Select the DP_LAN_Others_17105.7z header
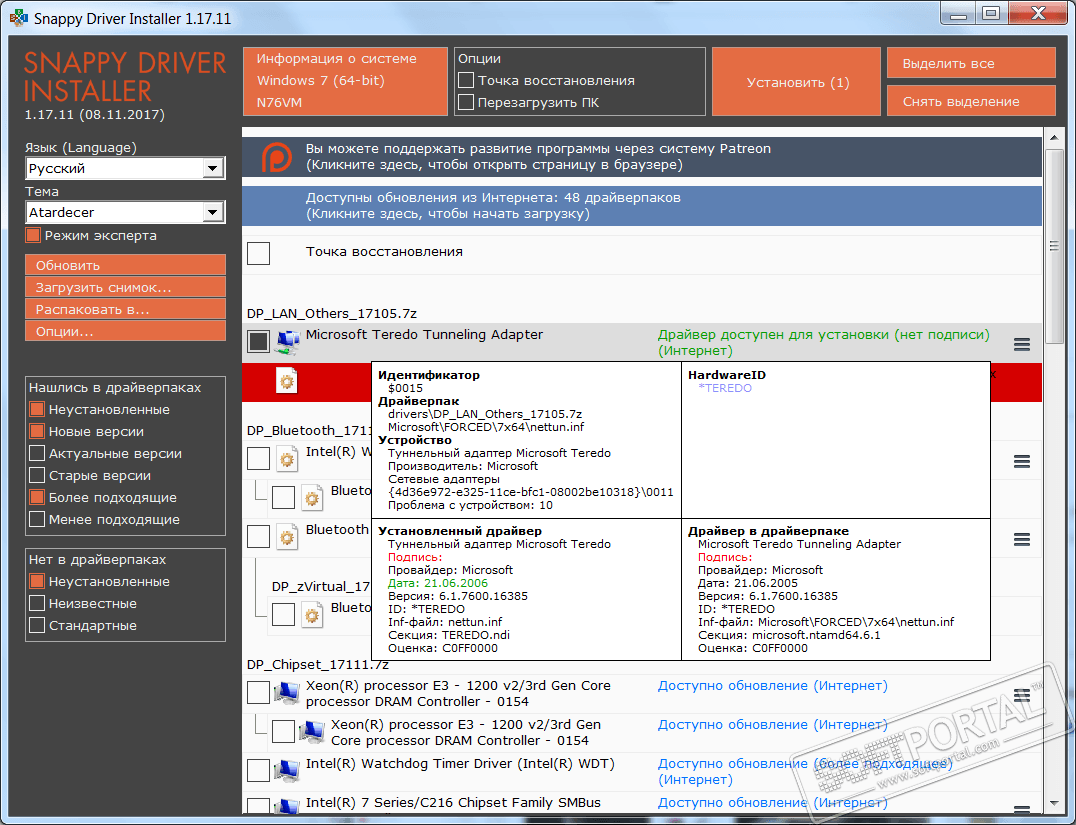The width and height of the screenshot is (1076, 825). (332, 314)
